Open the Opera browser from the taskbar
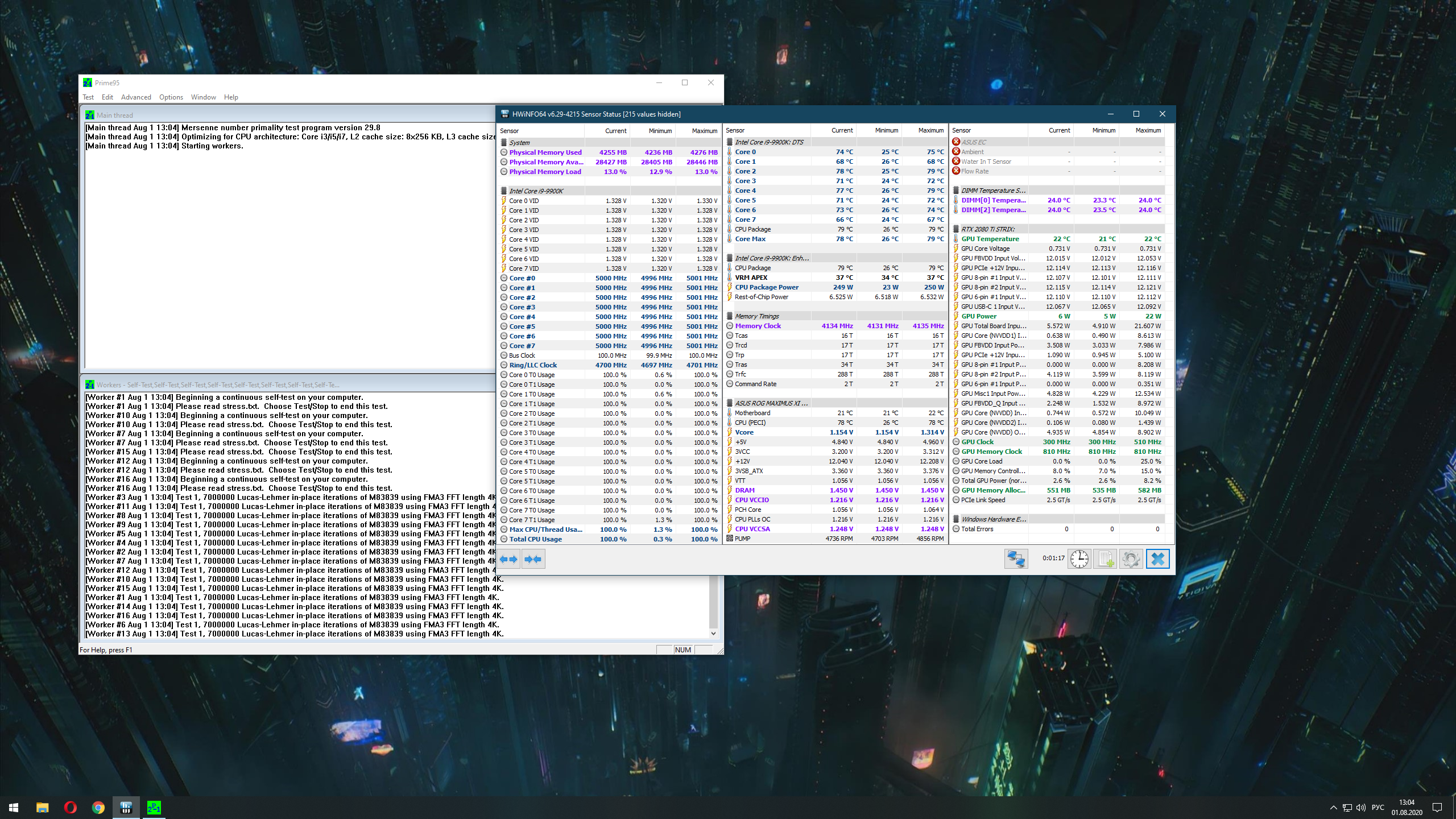 click(x=71, y=807)
